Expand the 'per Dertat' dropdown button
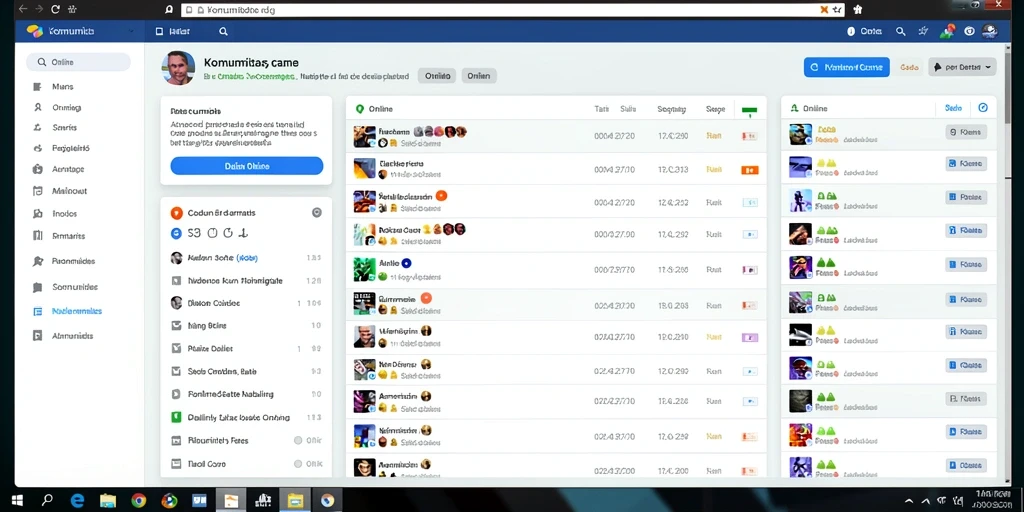1024x512 pixels. click(x=962, y=67)
